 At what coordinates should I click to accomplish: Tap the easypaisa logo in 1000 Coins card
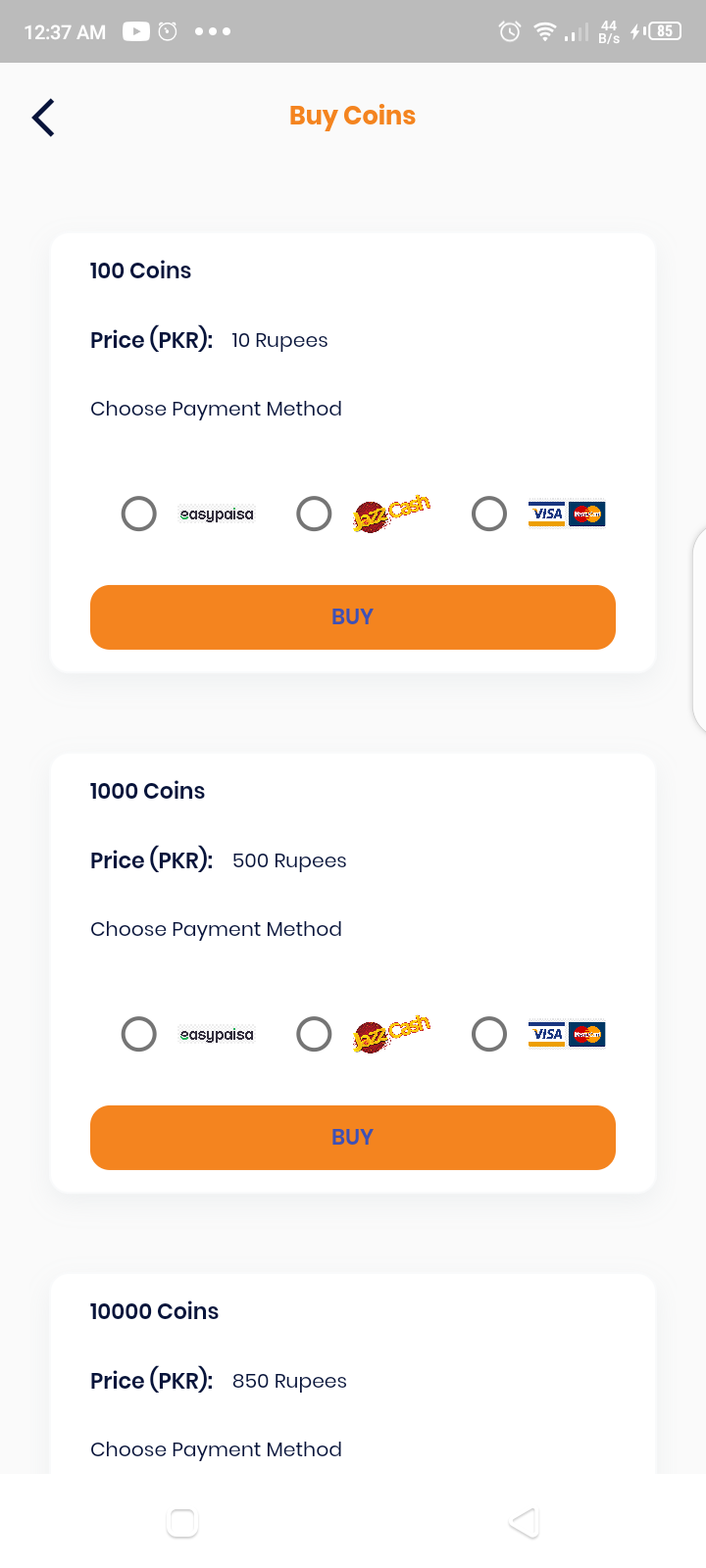tap(217, 1035)
